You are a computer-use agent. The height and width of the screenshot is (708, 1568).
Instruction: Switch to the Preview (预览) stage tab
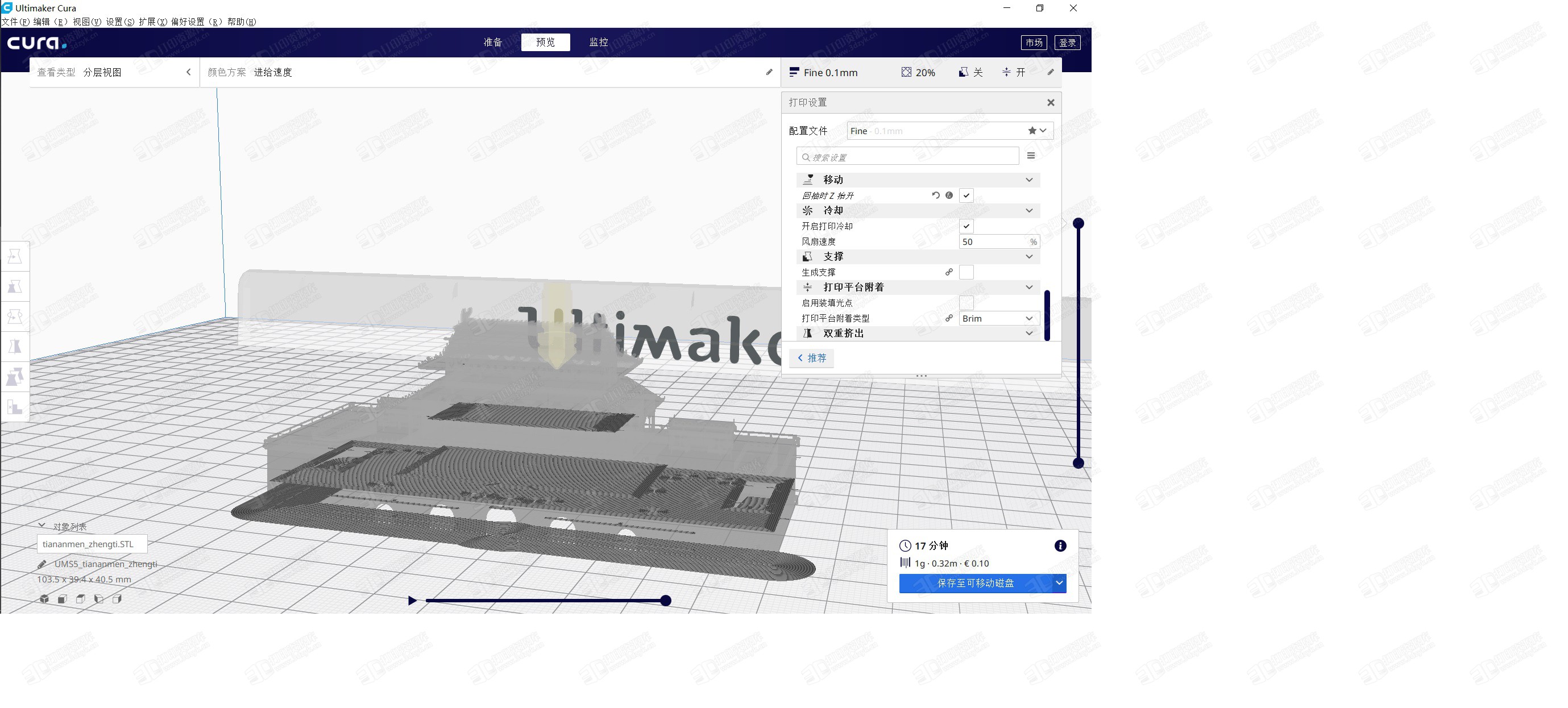pyautogui.click(x=545, y=42)
